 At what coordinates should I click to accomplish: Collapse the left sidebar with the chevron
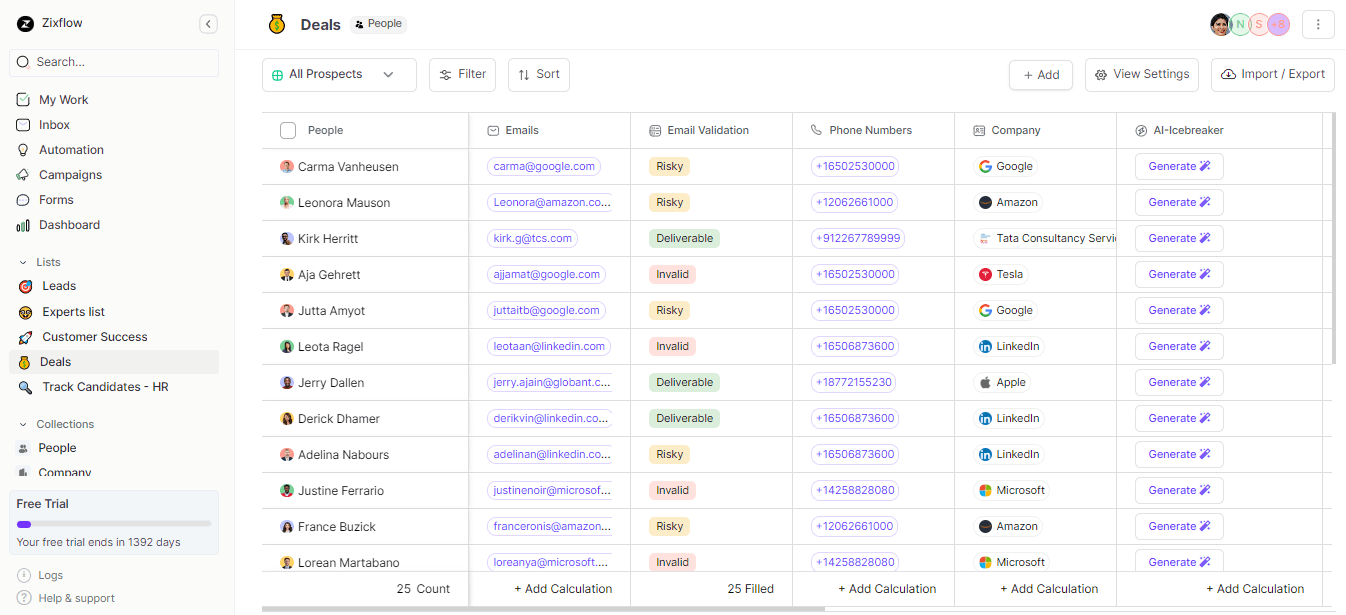pos(208,23)
